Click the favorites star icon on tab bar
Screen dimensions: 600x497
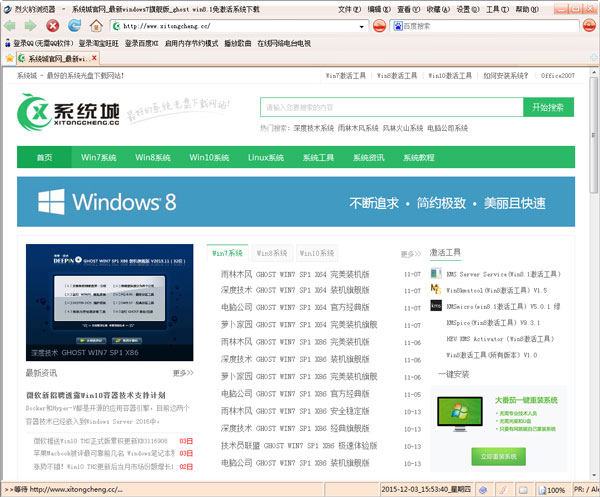tap(10, 58)
